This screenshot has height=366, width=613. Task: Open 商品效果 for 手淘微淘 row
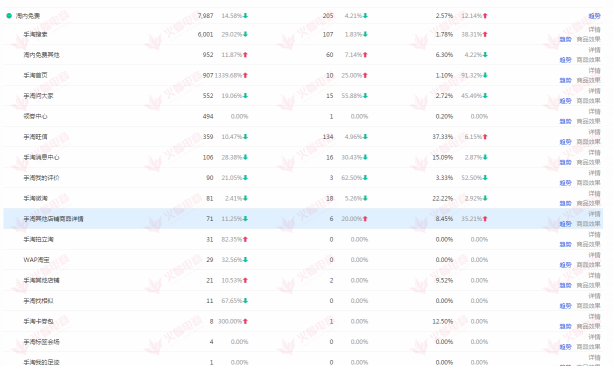click(x=588, y=203)
